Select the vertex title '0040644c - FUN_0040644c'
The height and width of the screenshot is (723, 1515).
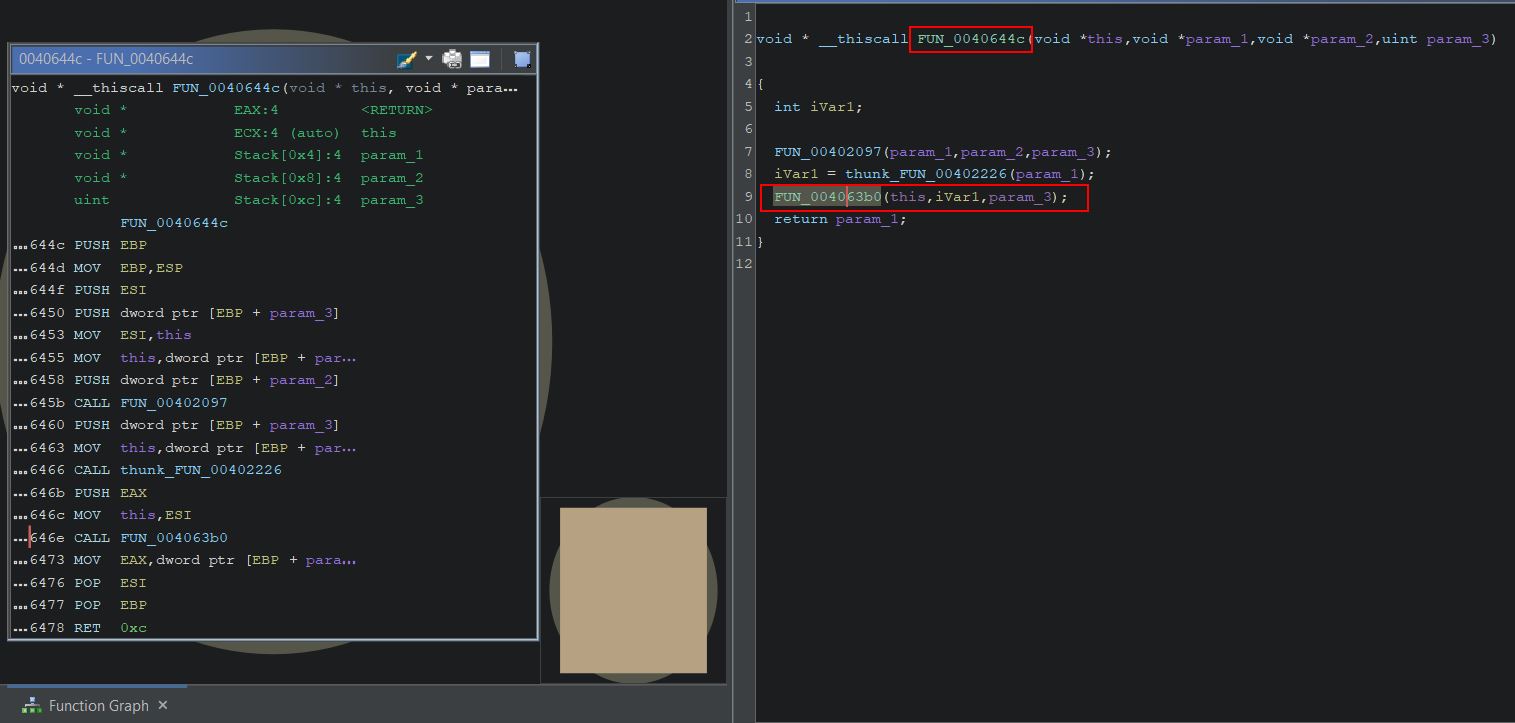pyautogui.click(x=106, y=59)
